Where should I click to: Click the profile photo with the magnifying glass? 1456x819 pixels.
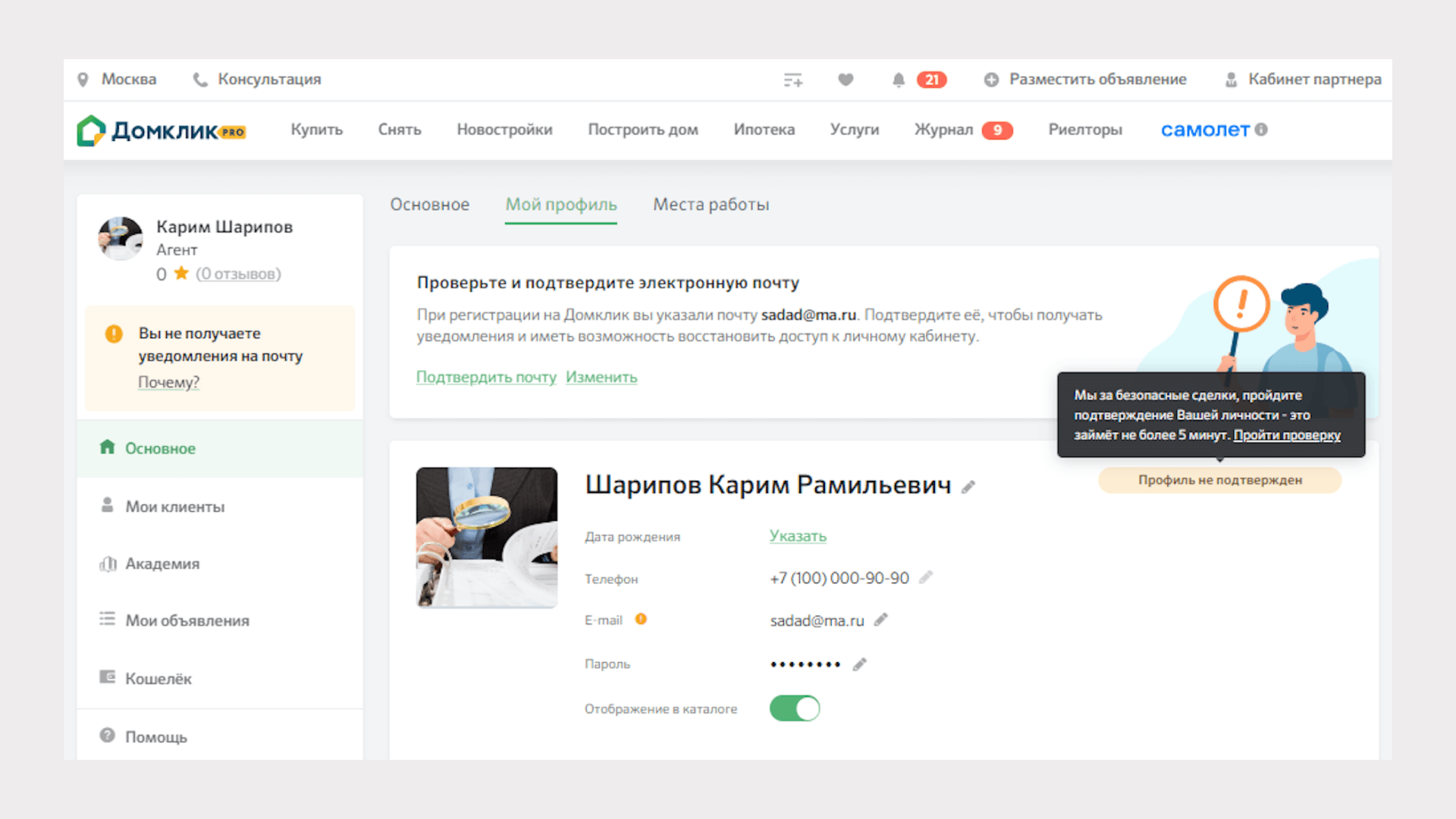[487, 537]
